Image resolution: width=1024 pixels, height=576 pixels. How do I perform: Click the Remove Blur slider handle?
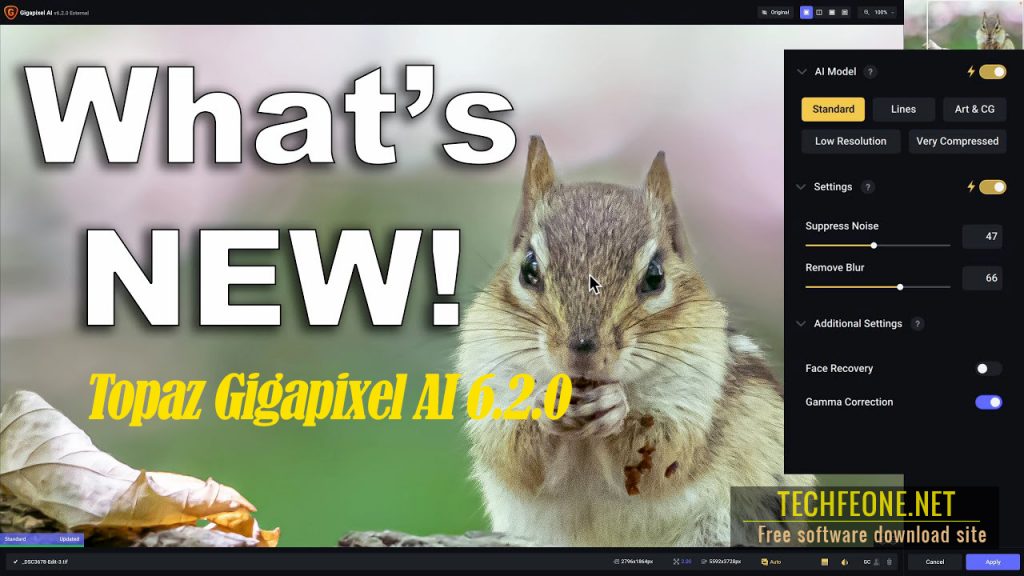pyautogui.click(x=900, y=287)
